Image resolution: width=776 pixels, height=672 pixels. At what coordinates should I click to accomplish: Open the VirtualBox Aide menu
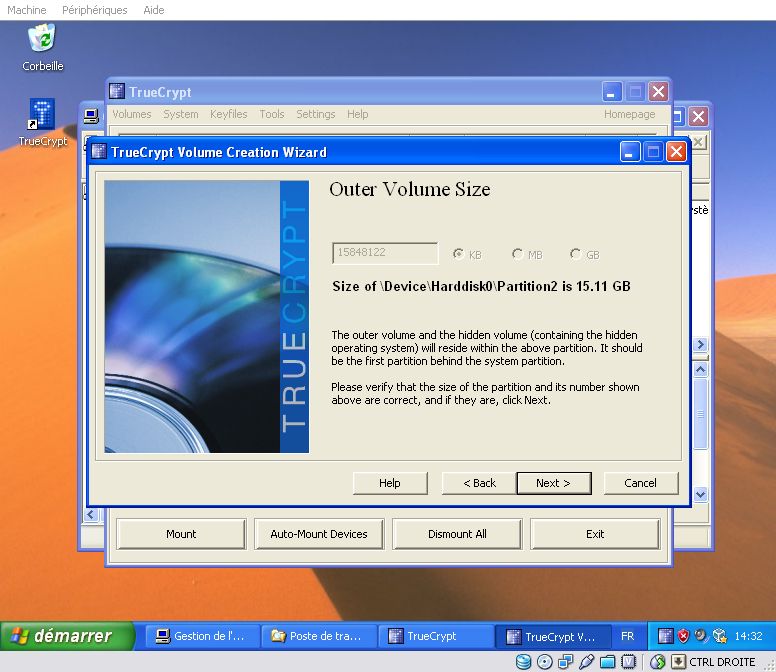(x=153, y=10)
